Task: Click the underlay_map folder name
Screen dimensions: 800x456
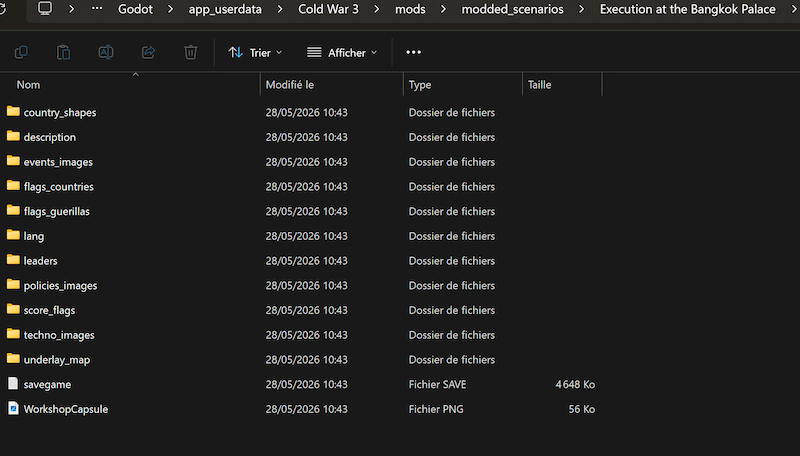Action: coord(57,360)
